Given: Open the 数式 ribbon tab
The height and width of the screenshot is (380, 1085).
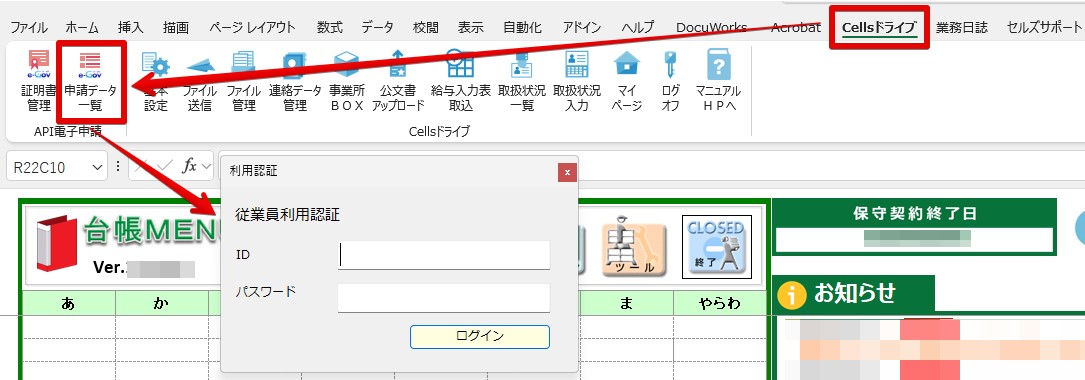Looking at the screenshot, I should [329, 28].
